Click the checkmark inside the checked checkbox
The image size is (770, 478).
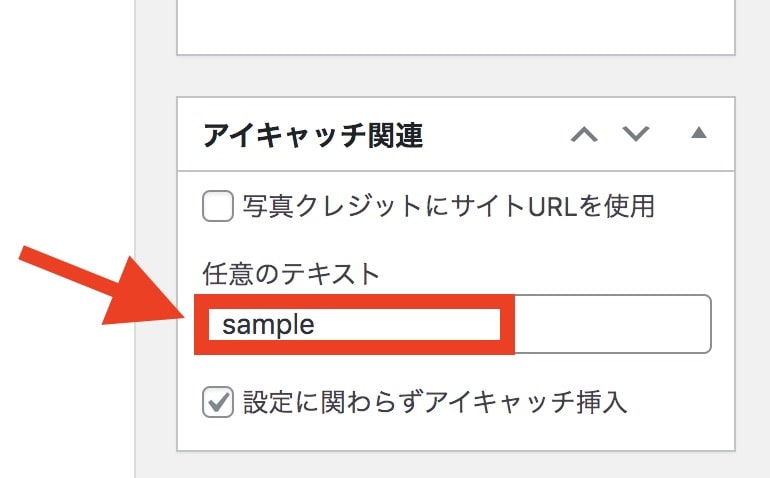(x=219, y=401)
